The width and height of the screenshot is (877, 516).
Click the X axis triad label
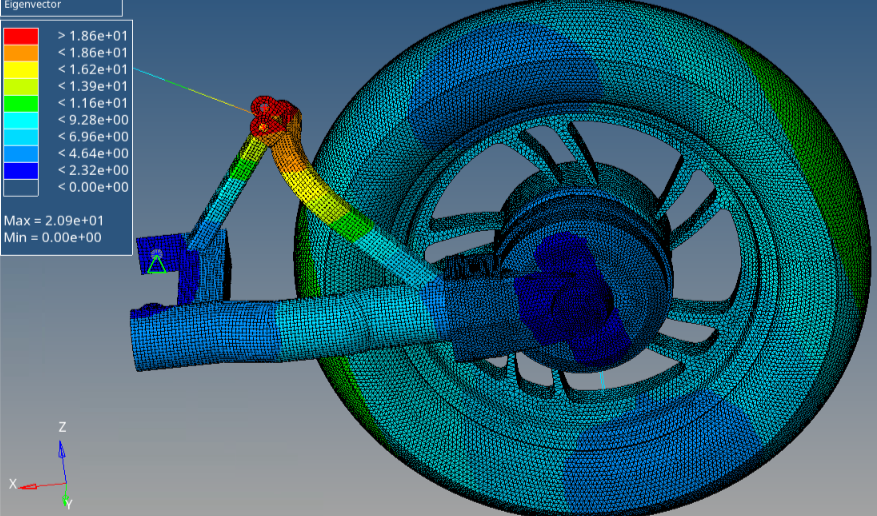(x=13, y=484)
